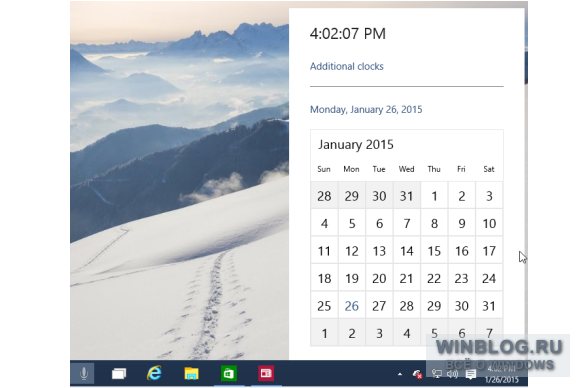
Task: Select date 13 in the calendar
Action: click(x=379, y=251)
